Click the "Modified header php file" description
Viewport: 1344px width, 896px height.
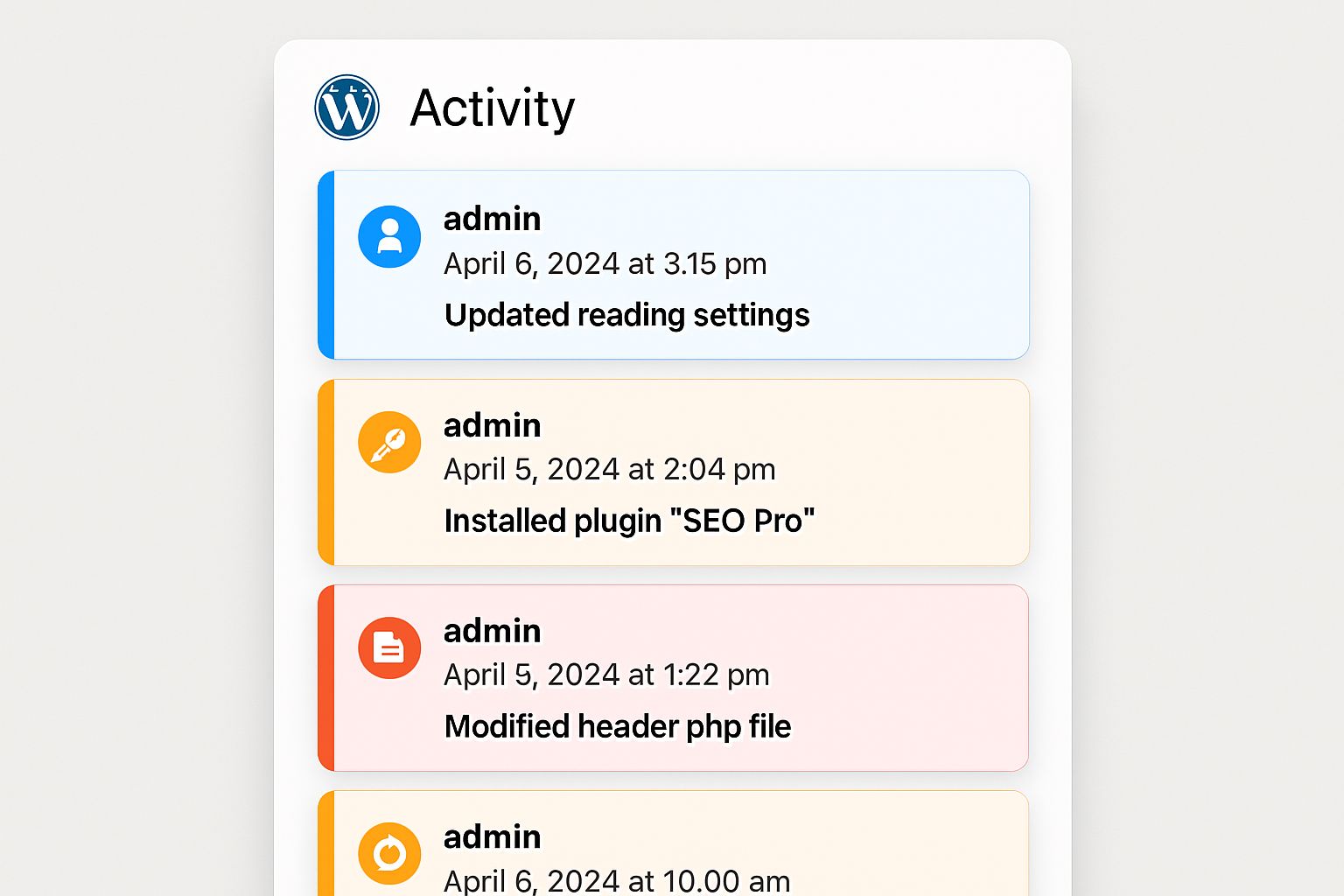pyautogui.click(x=617, y=726)
